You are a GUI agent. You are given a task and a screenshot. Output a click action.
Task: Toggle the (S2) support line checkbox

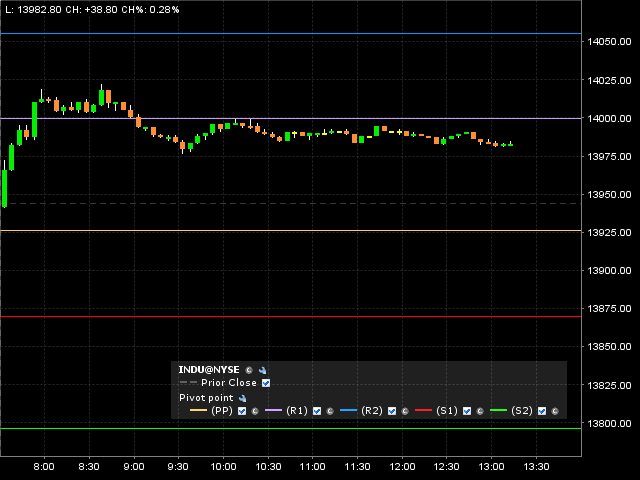(542, 411)
